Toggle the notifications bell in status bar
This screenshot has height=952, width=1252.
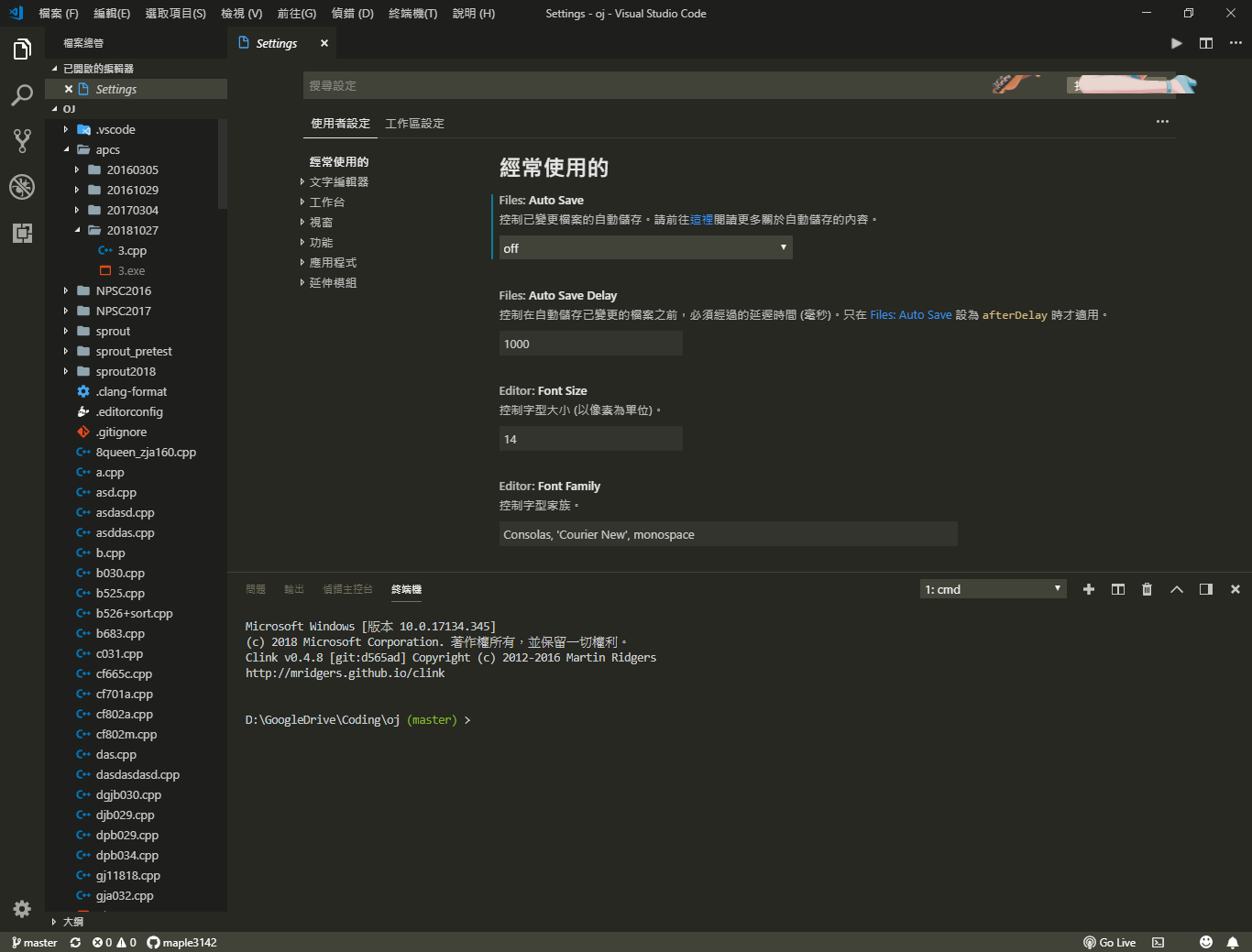click(x=1232, y=942)
